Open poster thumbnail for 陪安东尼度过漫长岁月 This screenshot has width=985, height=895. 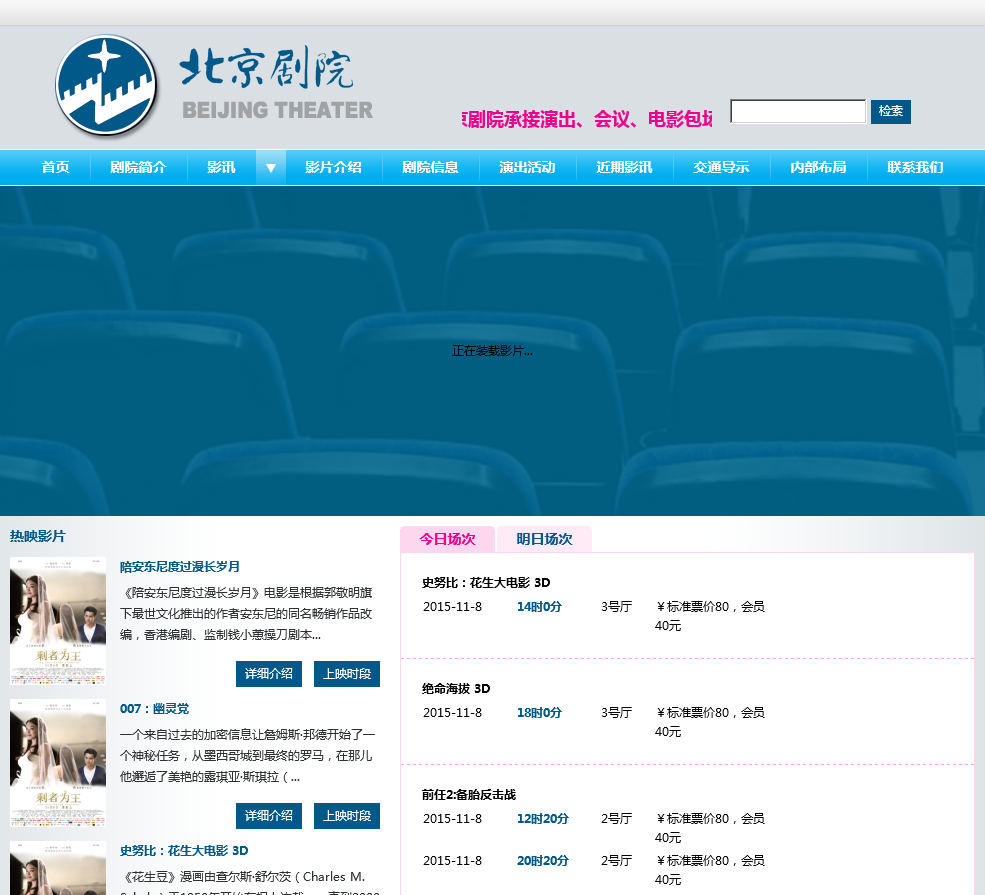58,621
